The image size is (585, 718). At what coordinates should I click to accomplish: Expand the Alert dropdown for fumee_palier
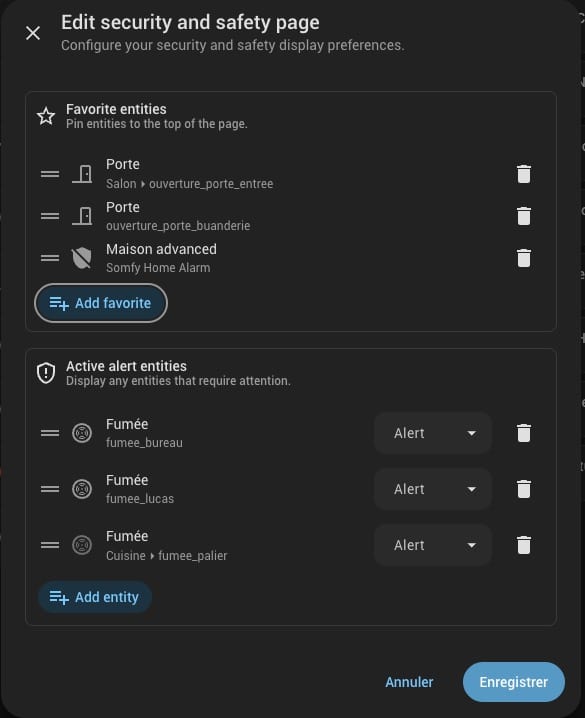point(433,545)
